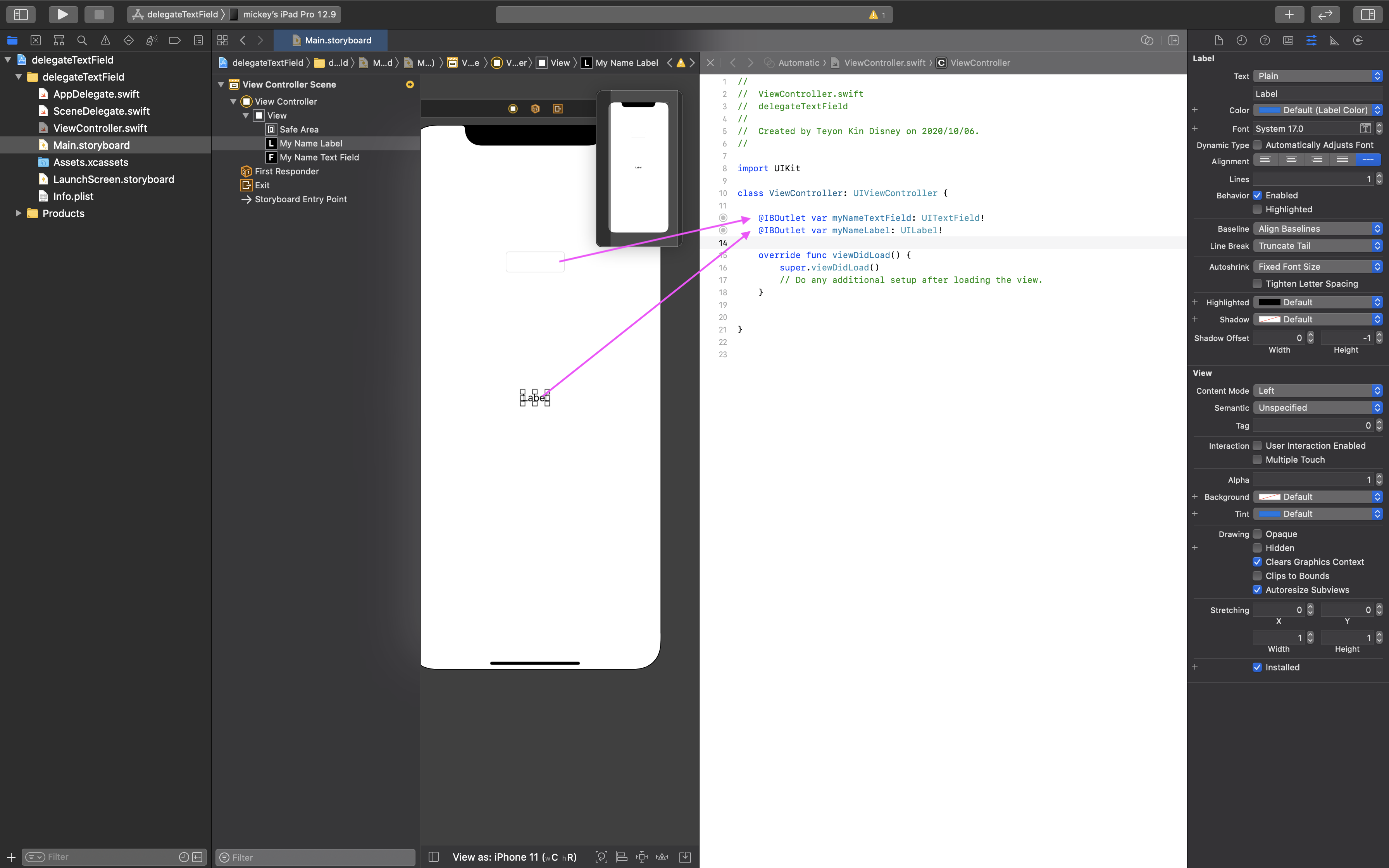Image resolution: width=1389 pixels, height=868 pixels.
Task: Open the Breakpoint navigator
Action: coord(175,40)
